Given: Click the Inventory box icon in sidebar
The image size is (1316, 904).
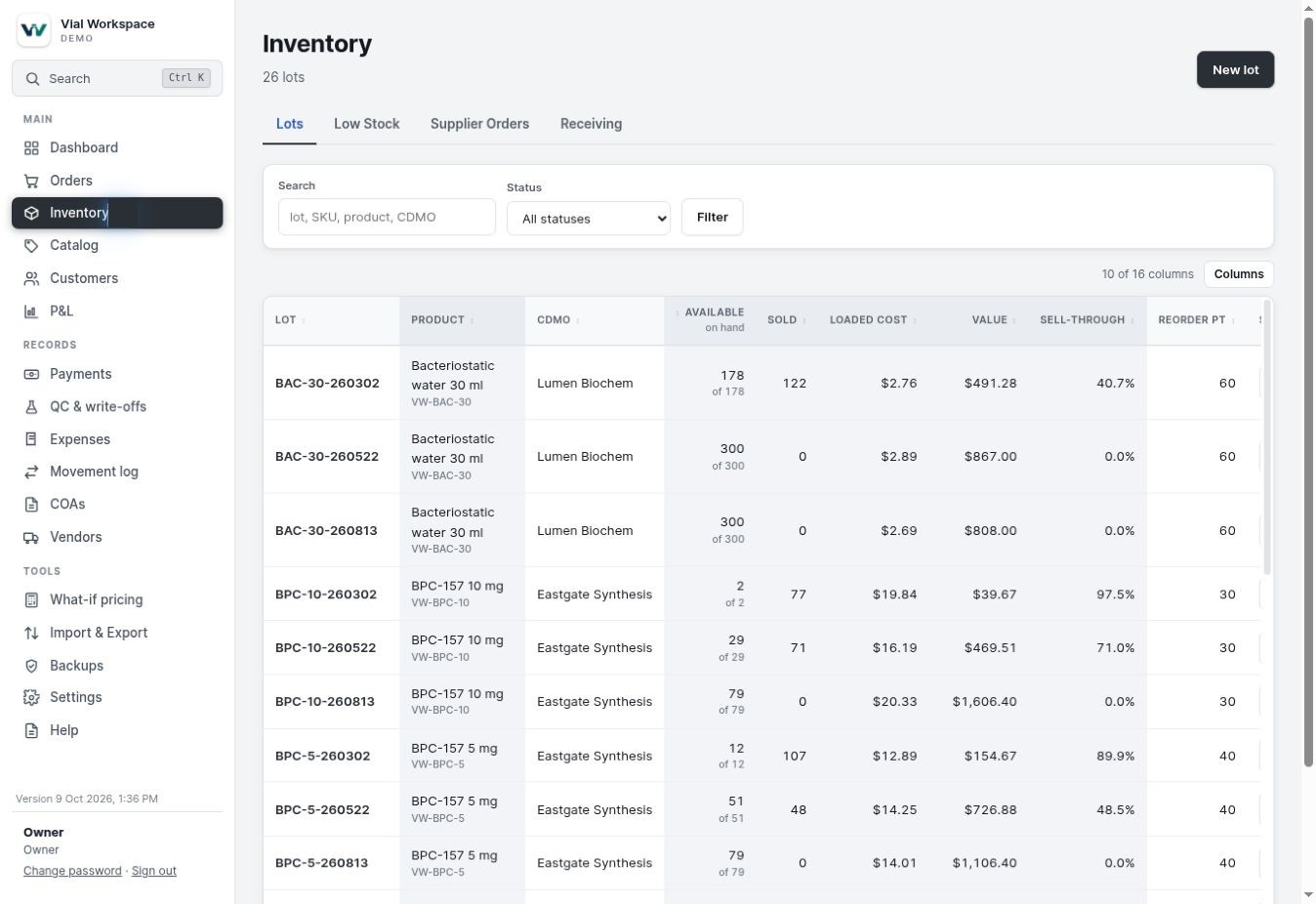Looking at the screenshot, I should 31,213.
